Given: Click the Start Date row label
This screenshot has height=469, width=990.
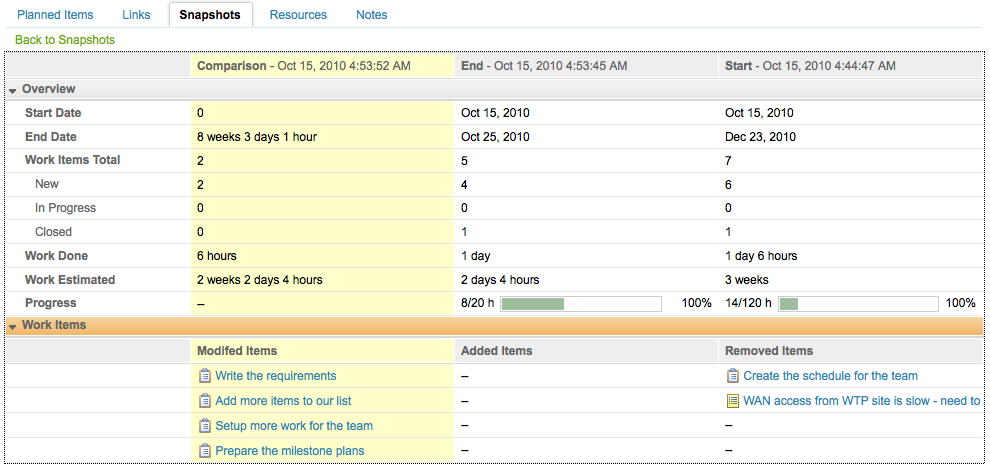Looking at the screenshot, I should point(53,114).
